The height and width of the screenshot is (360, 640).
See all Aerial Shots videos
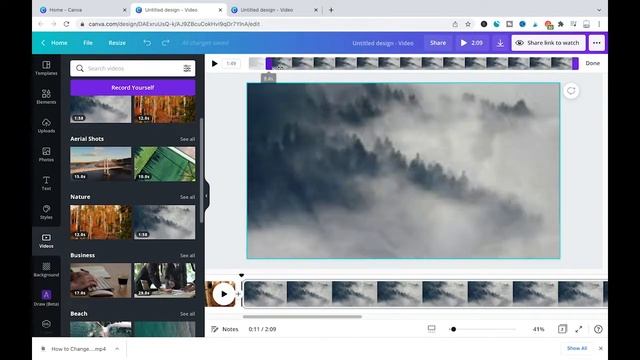pyautogui.click(x=187, y=139)
